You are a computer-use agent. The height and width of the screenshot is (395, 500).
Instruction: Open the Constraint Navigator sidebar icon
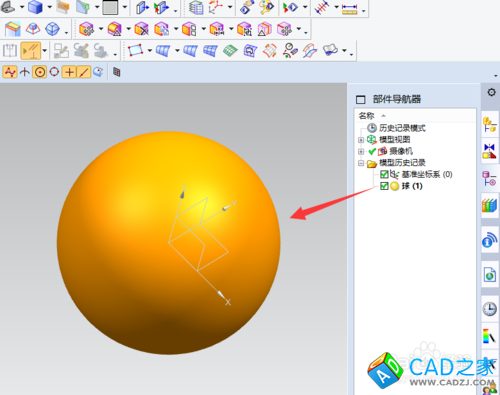pos(489,151)
